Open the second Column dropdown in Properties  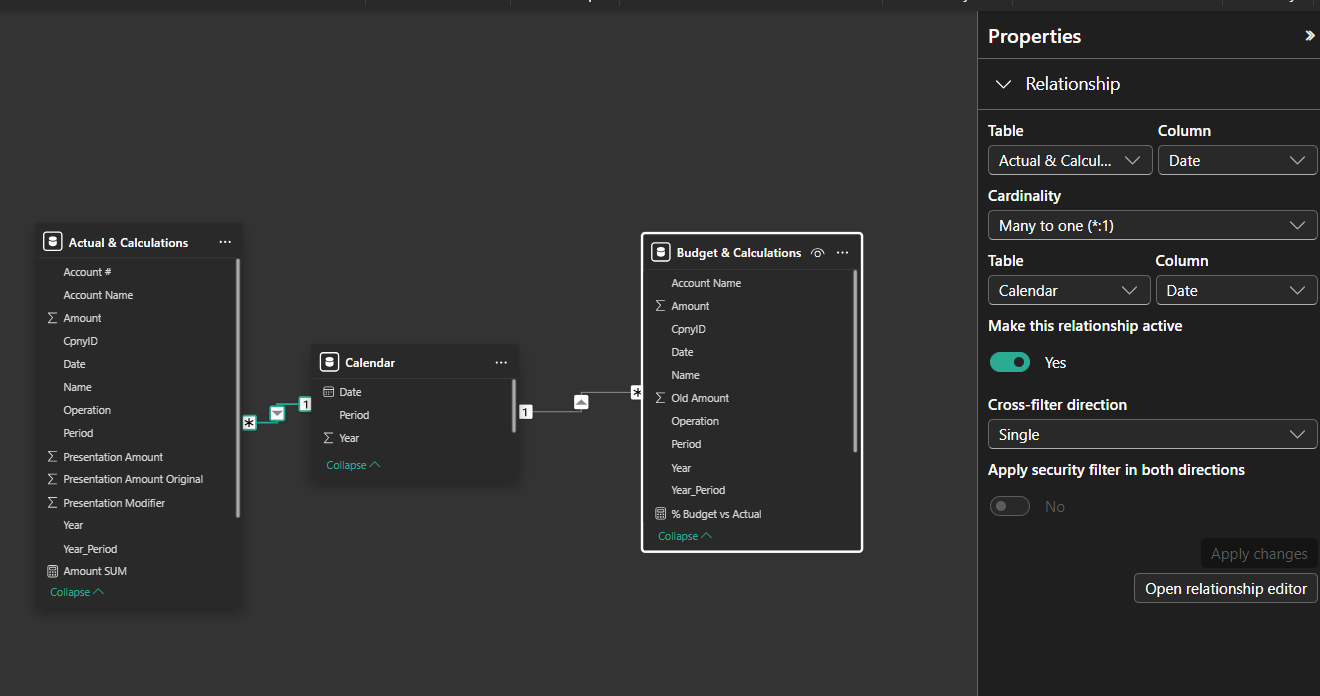(x=1237, y=291)
